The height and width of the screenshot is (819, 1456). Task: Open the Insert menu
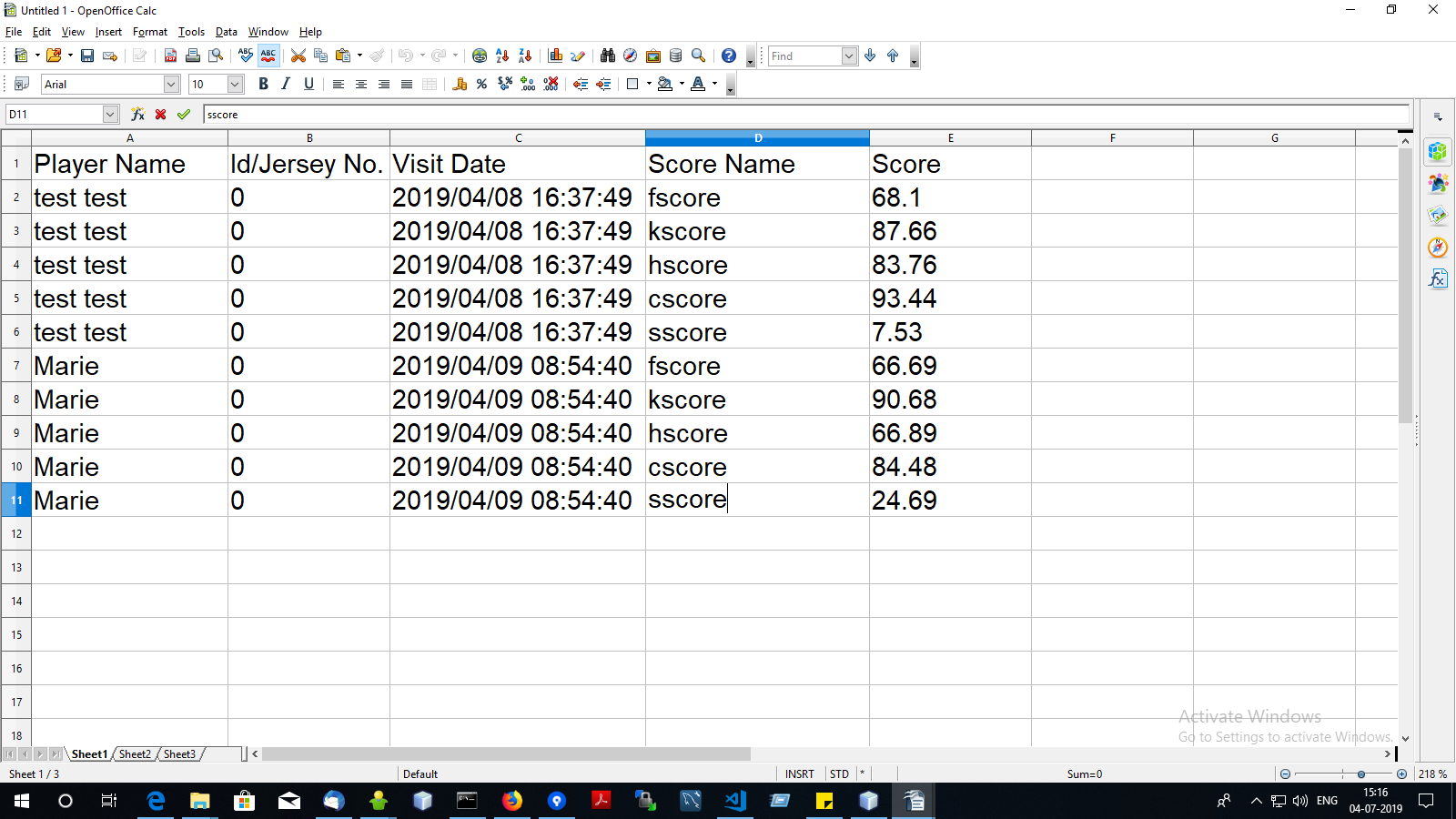[108, 32]
